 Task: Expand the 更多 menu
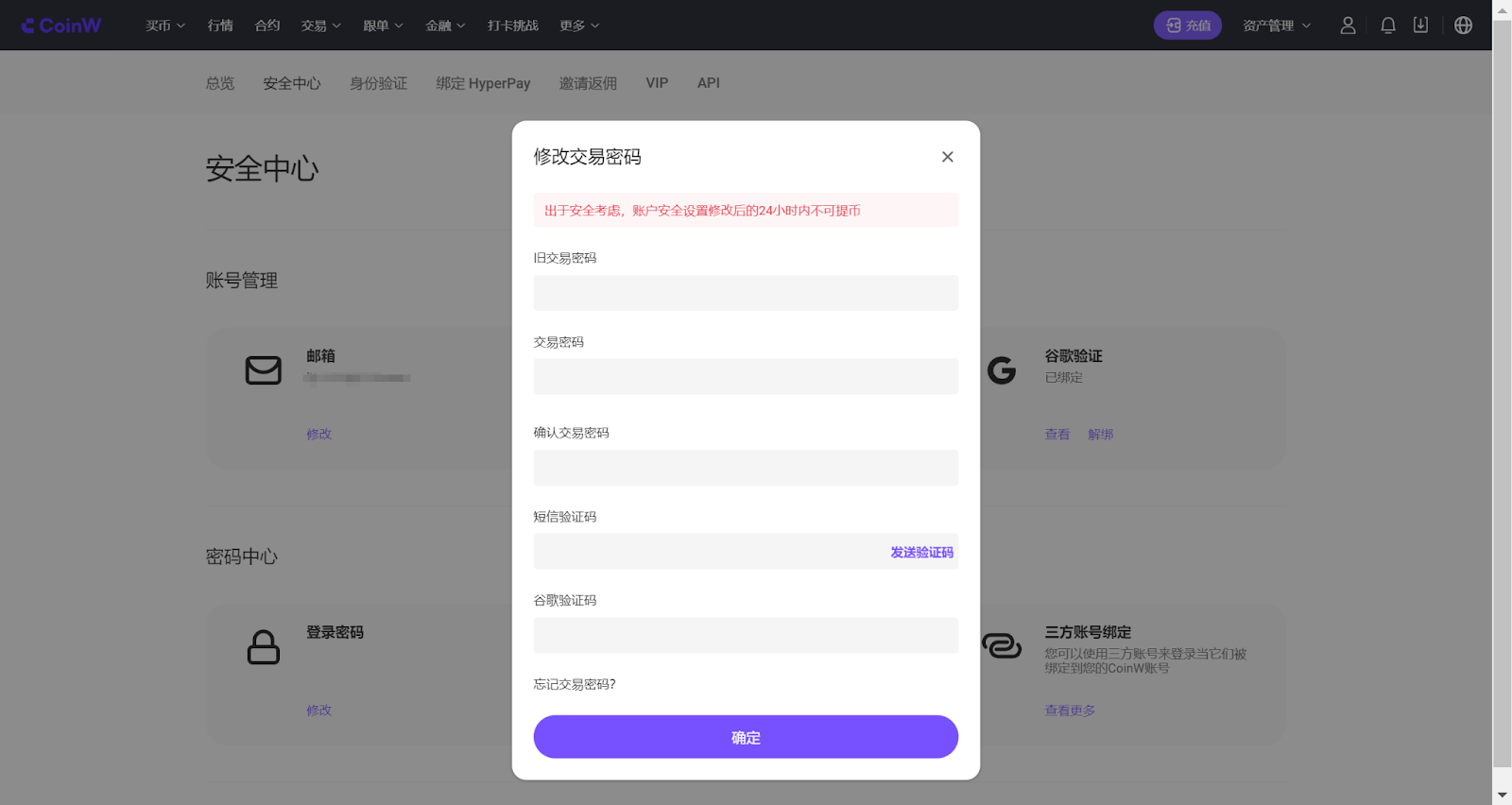pyautogui.click(x=578, y=26)
